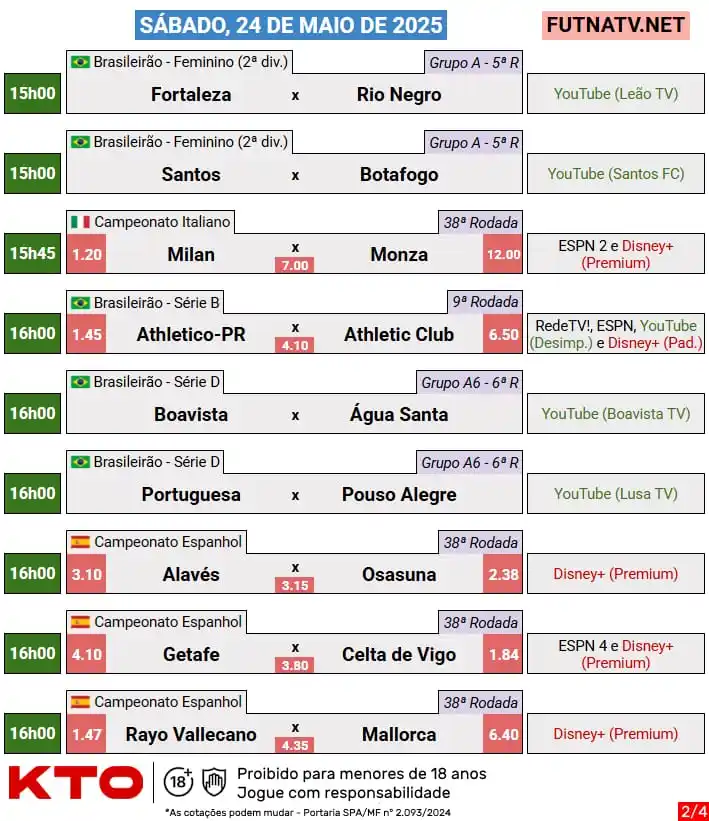The height and width of the screenshot is (821, 709).
Task: Open YouTube (Santos FC) broadcast link
Action: tap(616, 174)
